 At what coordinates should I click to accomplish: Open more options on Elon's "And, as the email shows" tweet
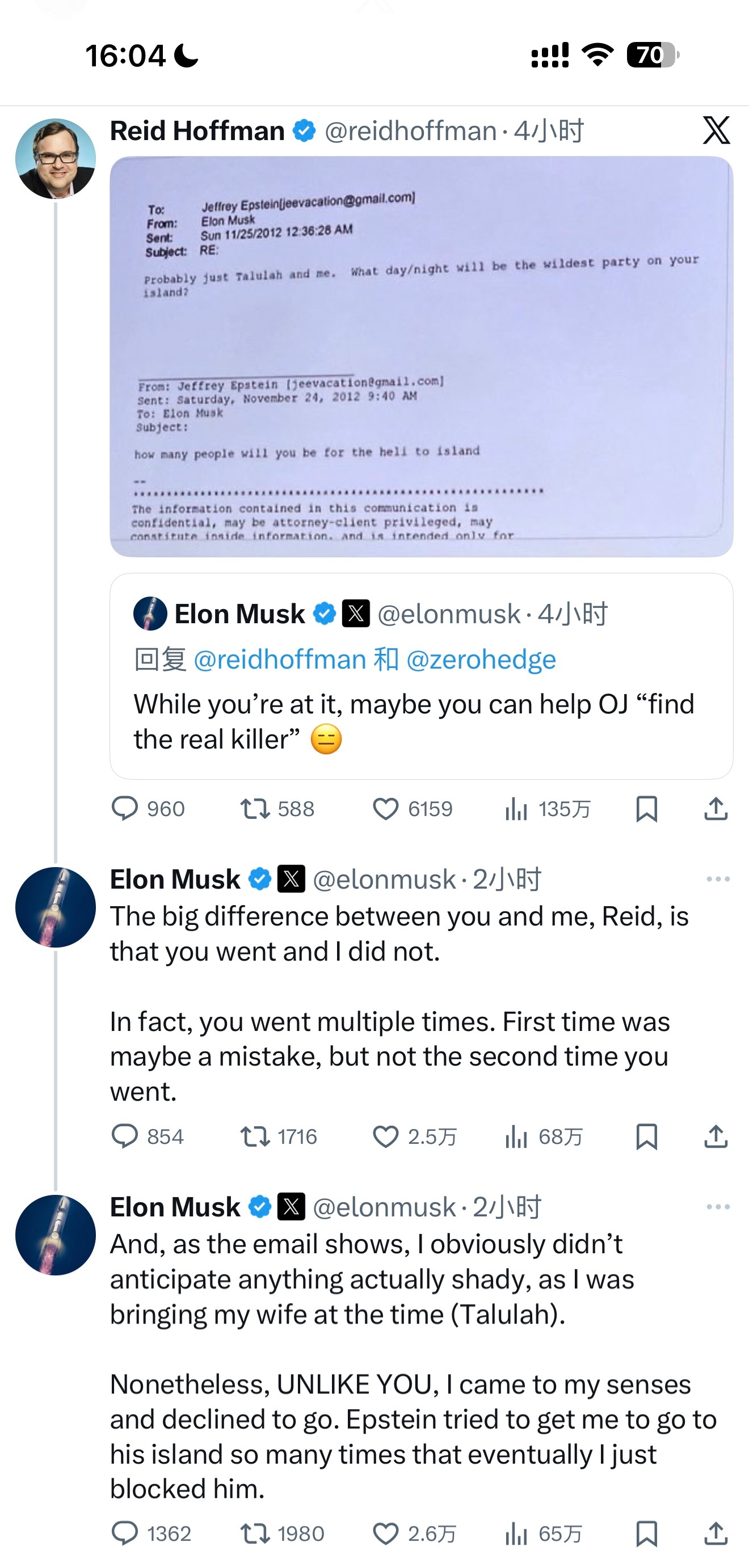tap(718, 1206)
